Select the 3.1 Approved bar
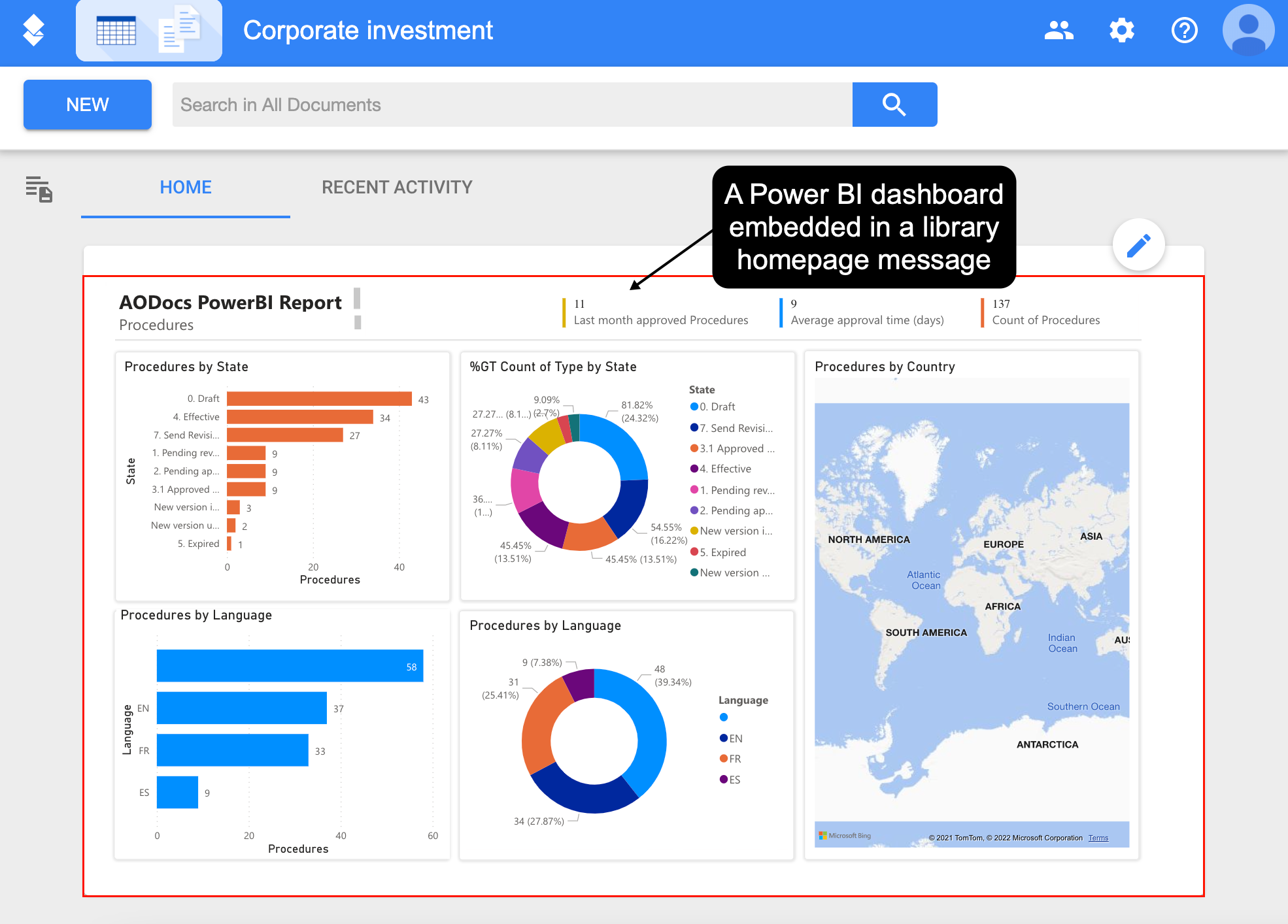 pyautogui.click(x=246, y=489)
